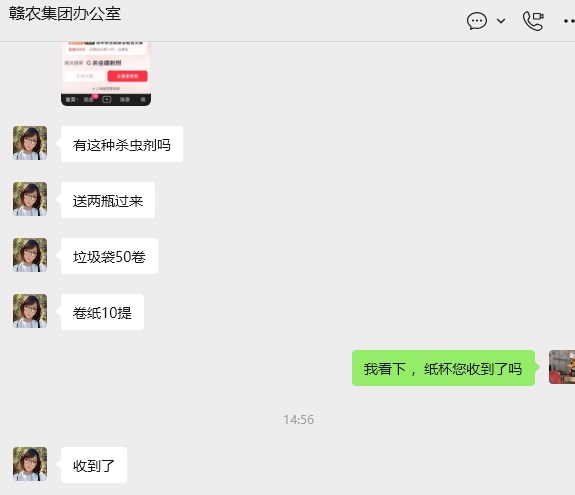Click avatar beside '卷纸10提' message
This screenshot has height=495, width=575.
click(x=30, y=311)
